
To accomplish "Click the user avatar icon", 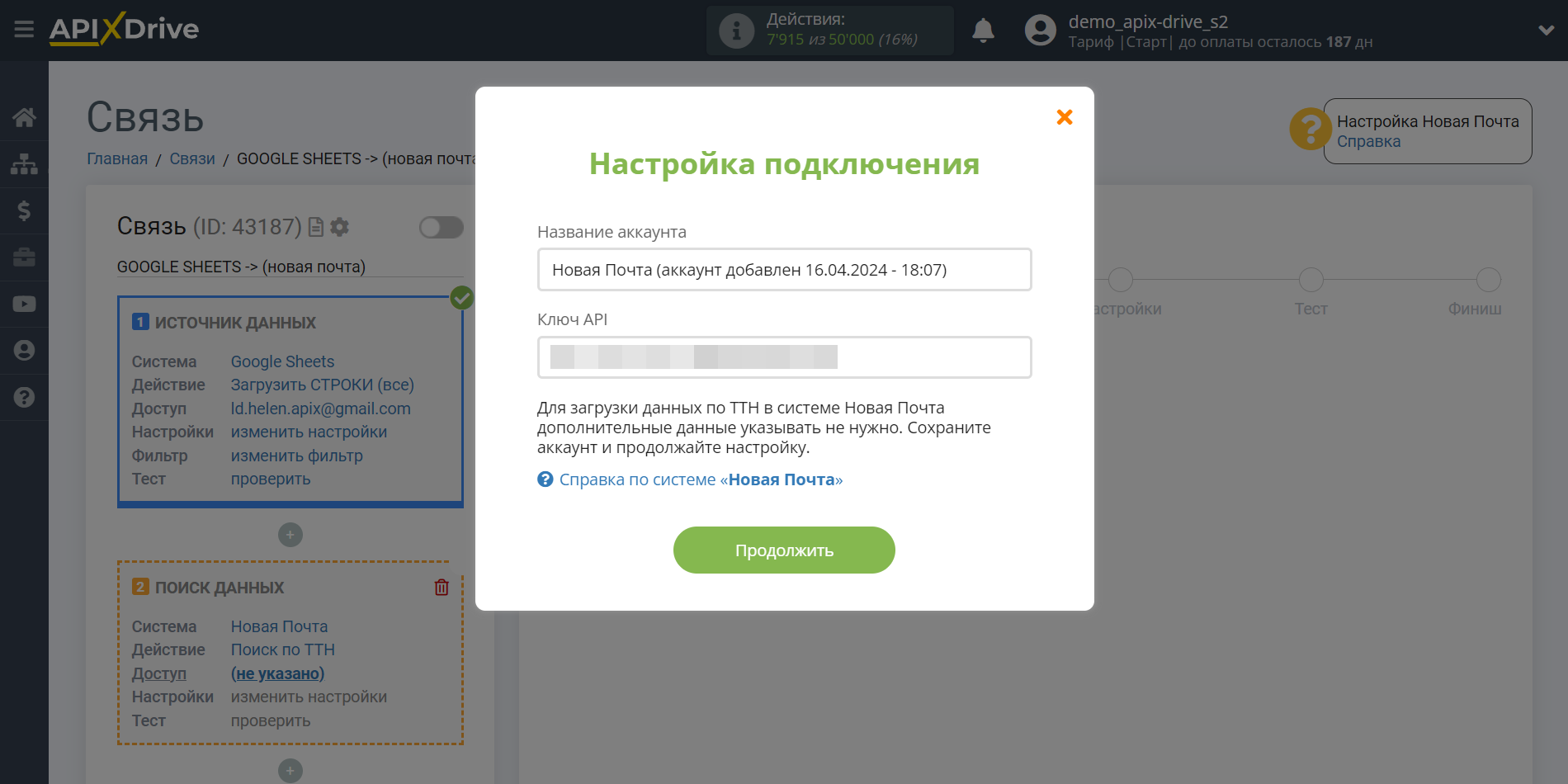I will (x=1040, y=31).
